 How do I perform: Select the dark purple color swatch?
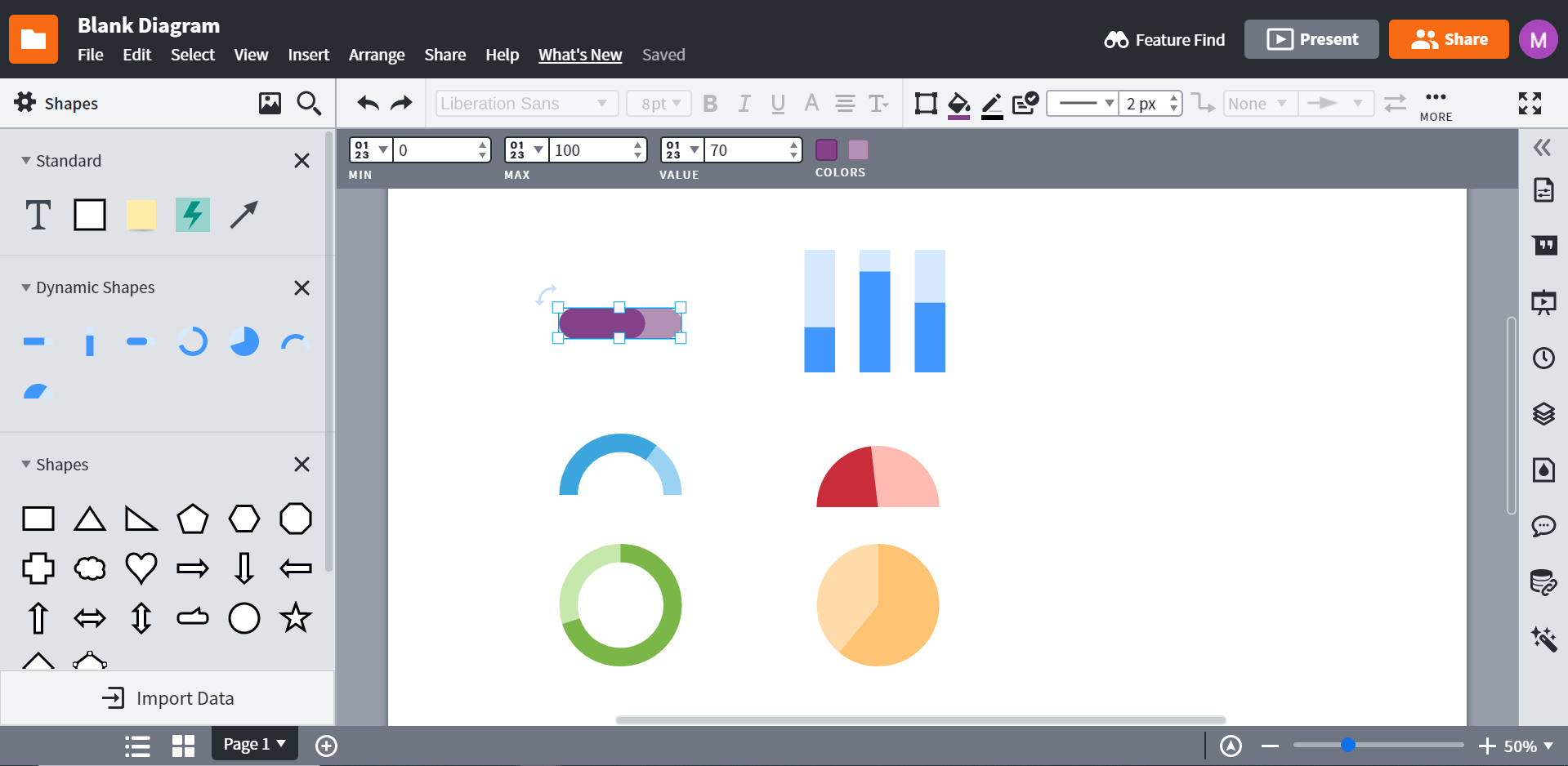[x=826, y=149]
